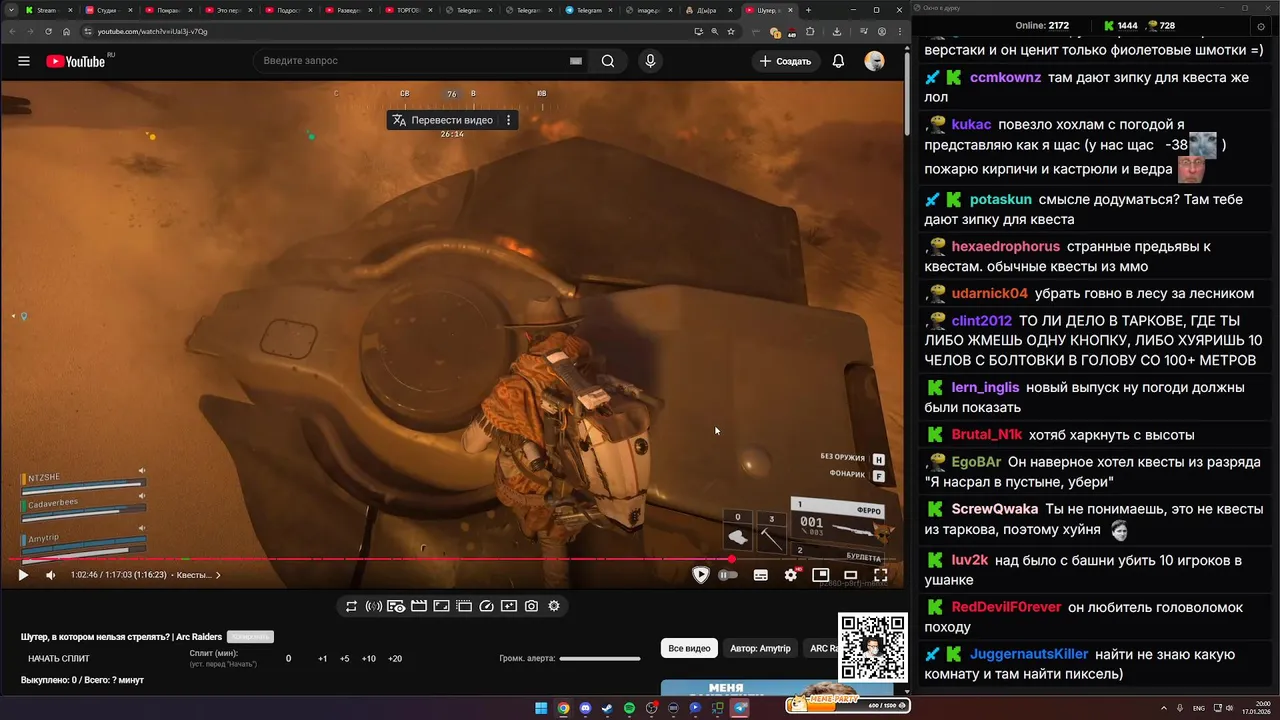This screenshot has width=1280, height=720.
Task: Expand the Квесты chapter list
Action: click(x=198, y=575)
